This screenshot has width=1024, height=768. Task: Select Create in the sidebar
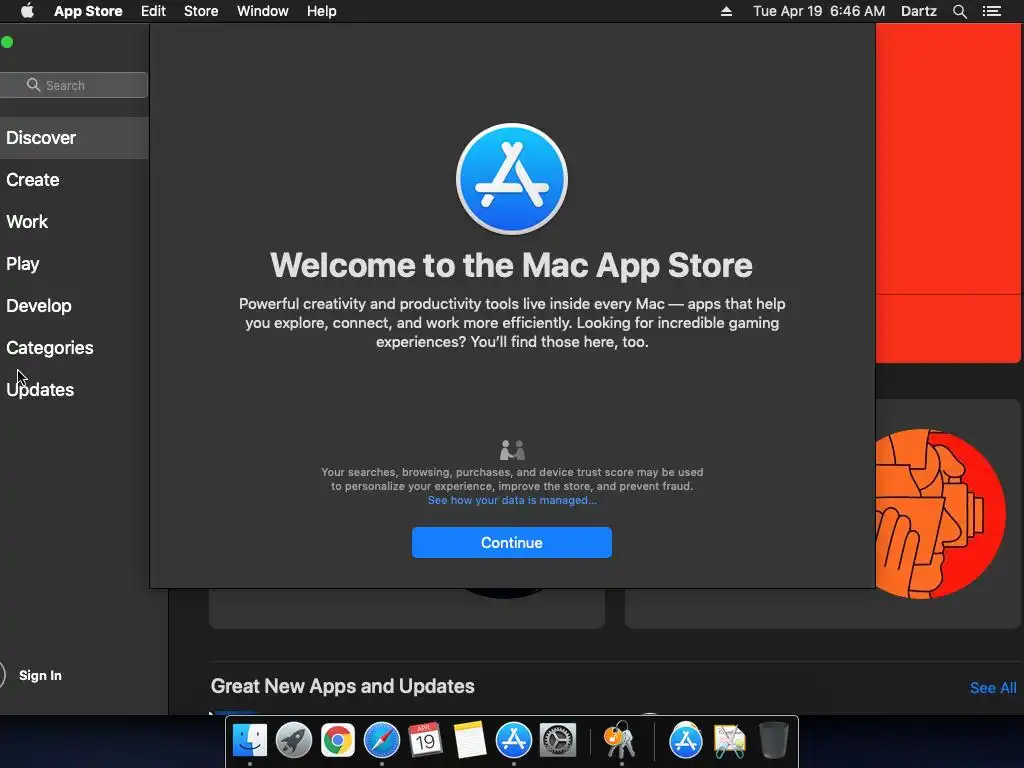click(x=33, y=180)
